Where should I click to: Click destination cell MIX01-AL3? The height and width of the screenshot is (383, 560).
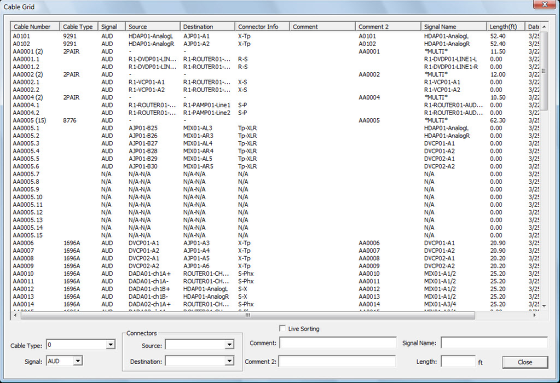coord(198,128)
